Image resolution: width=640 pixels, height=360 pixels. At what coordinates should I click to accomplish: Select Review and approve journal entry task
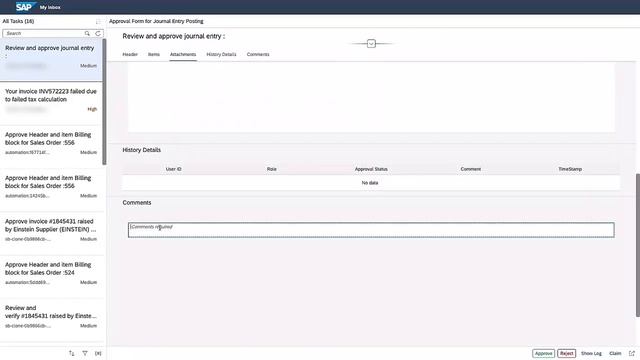(51, 60)
